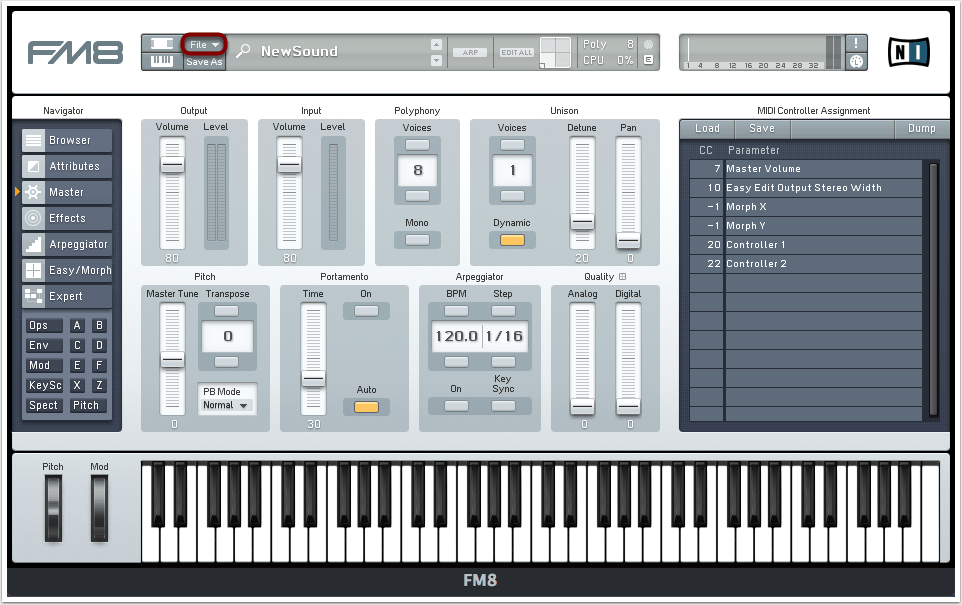Click Load in MIDI Controller Assignment

click(x=707, y=128)
